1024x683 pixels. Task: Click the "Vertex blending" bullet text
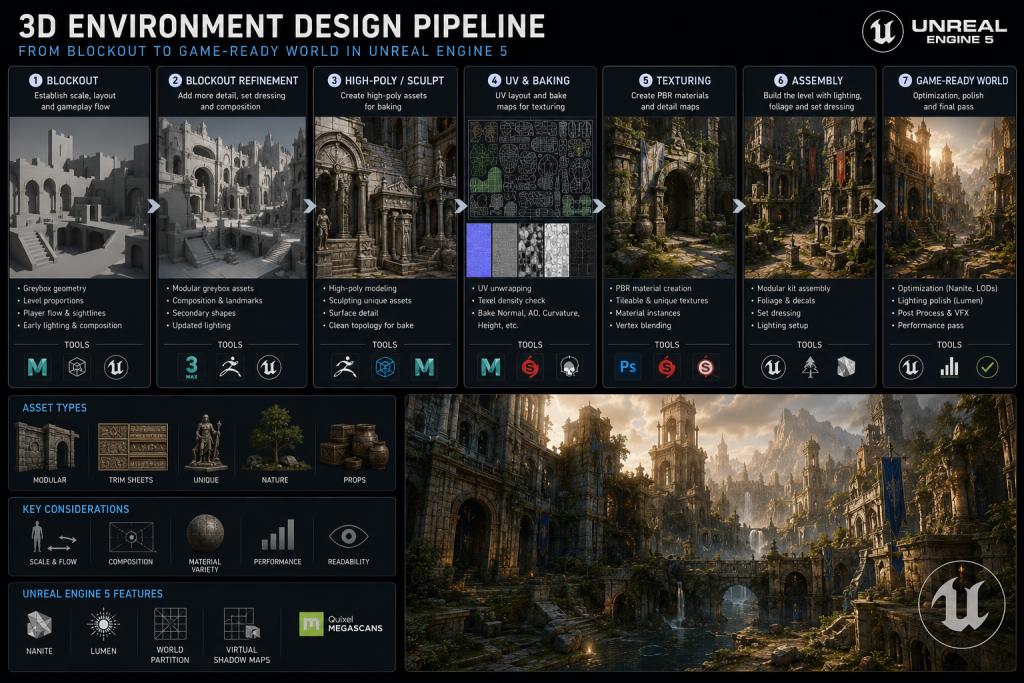pos(643,325)
